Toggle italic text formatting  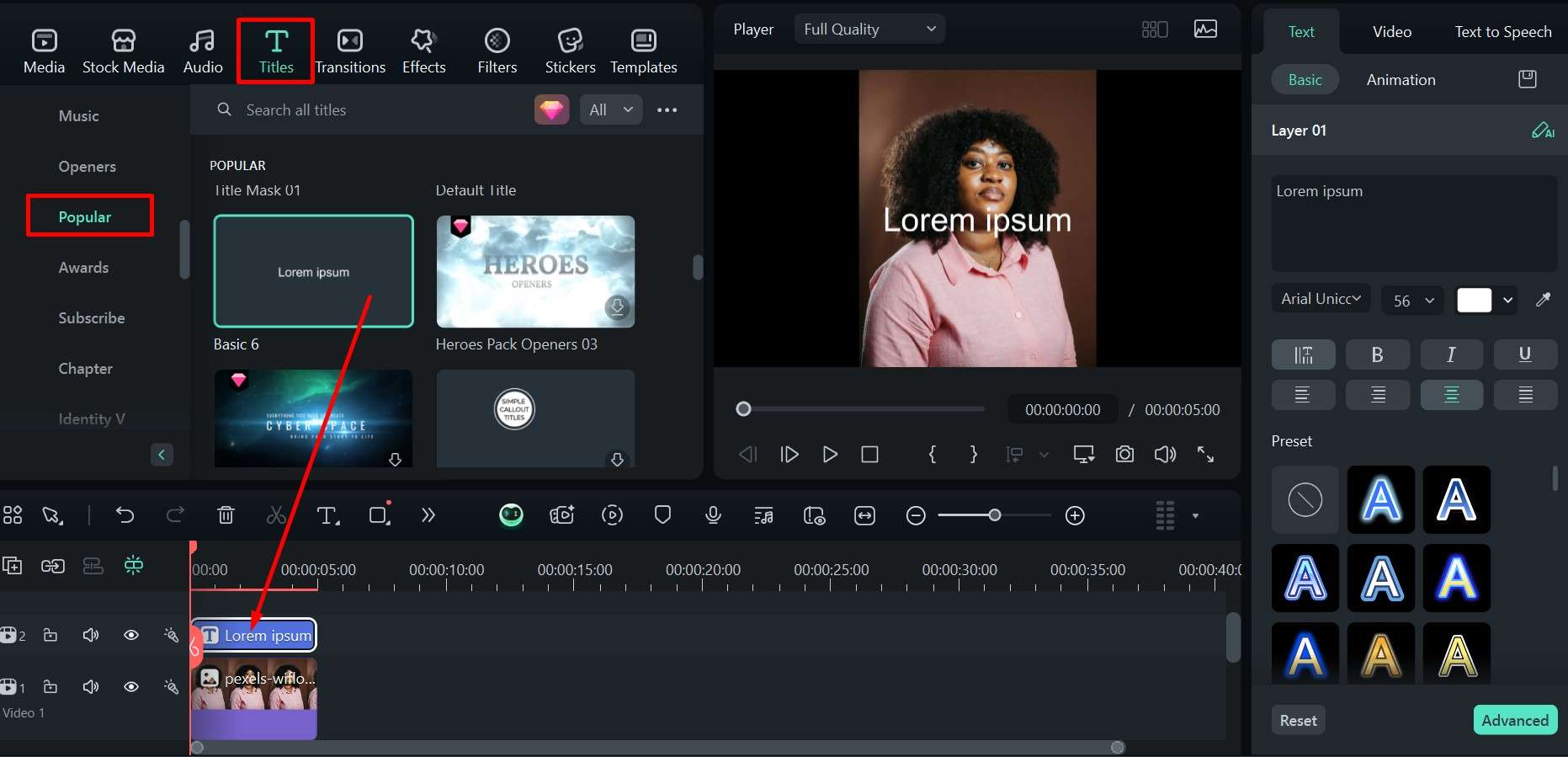click(1451, 355)
